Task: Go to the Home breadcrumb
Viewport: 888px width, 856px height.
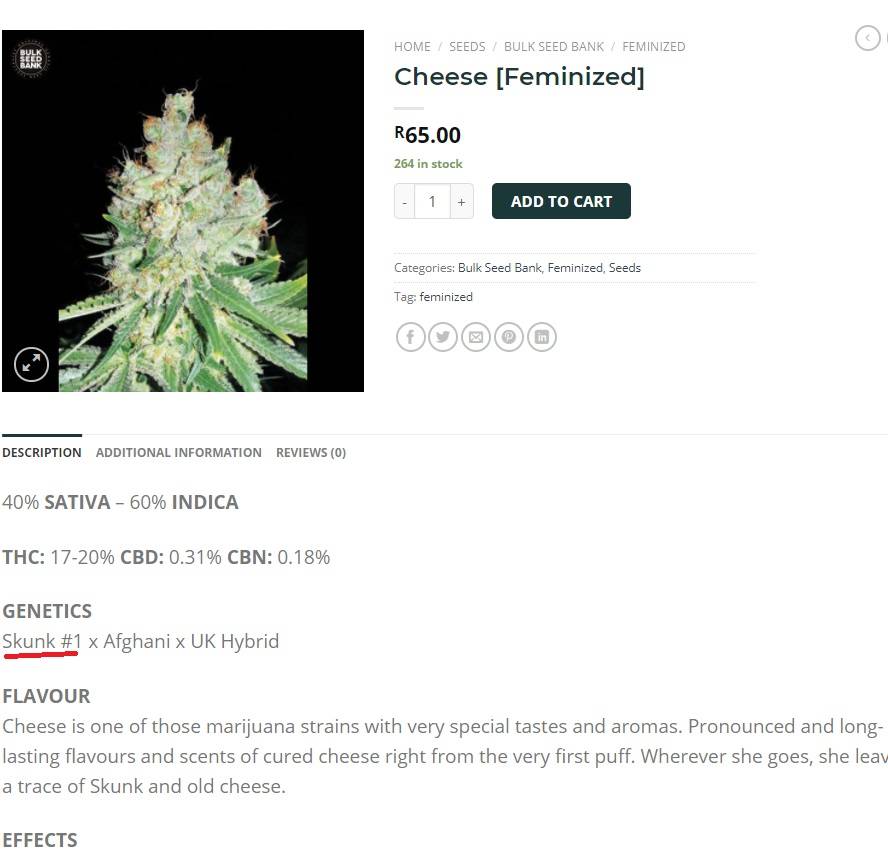Action: (x=412, y=46)
